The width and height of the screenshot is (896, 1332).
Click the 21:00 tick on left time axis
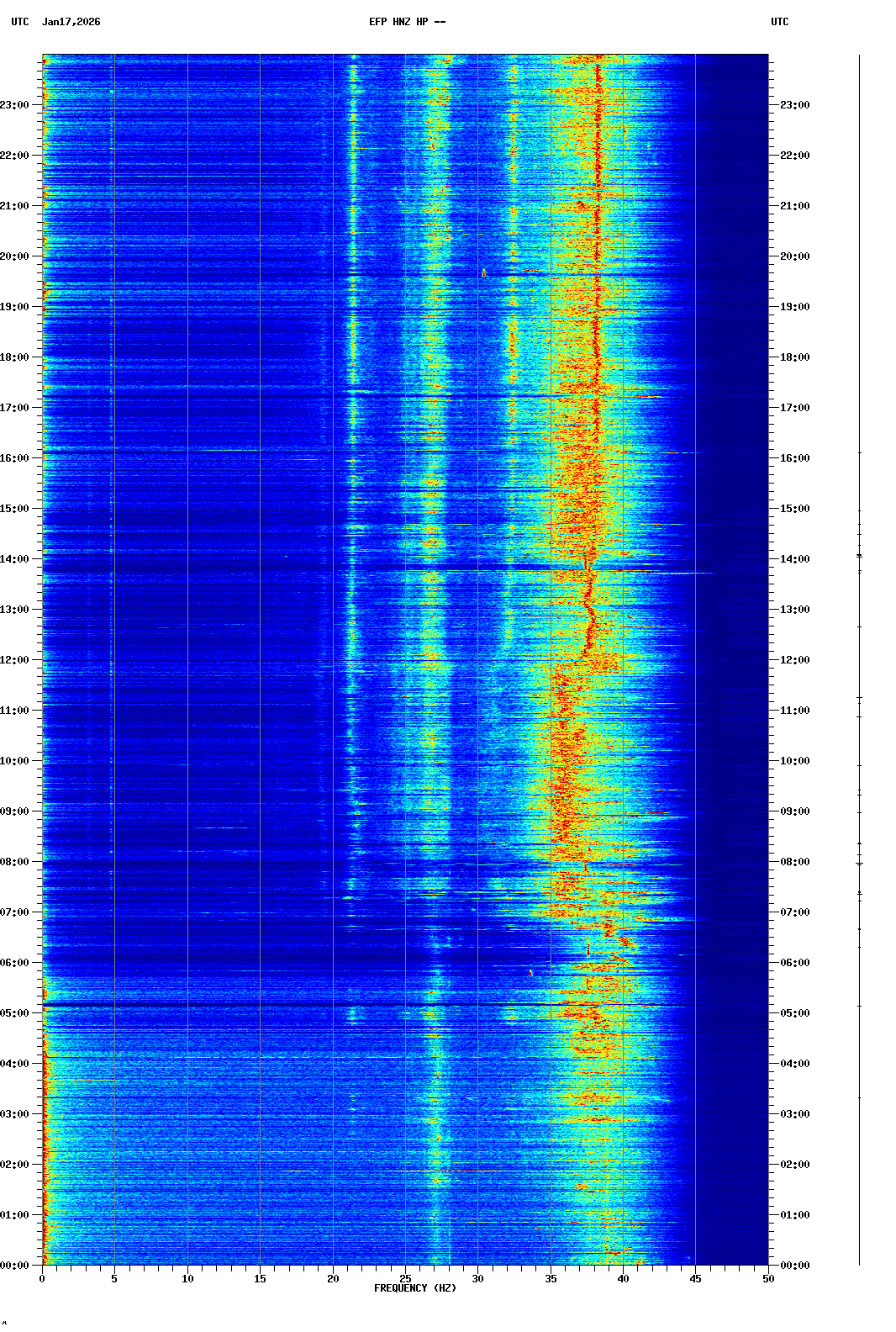15,206
